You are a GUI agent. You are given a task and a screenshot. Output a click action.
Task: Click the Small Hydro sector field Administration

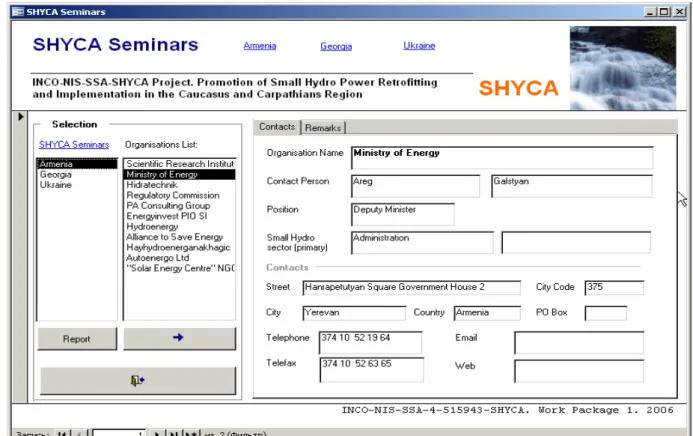click(422, 243)
